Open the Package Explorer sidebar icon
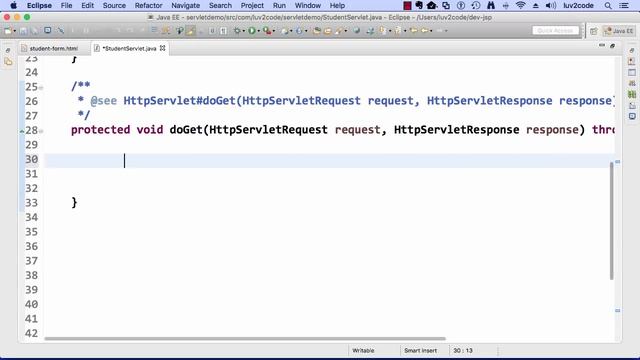 [8, 62]
